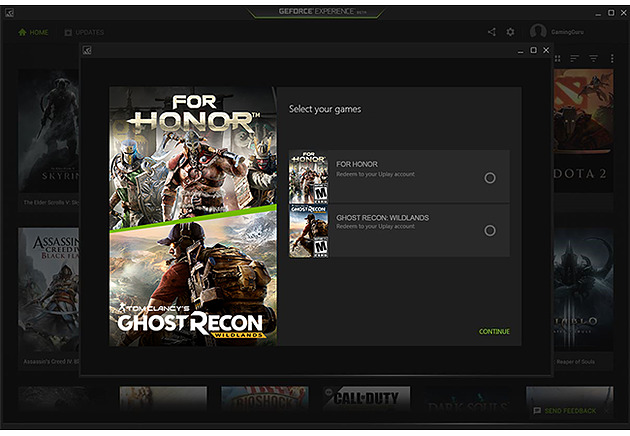Click the For Honor large cover art
Image resolution: width=630 pixels, height=436 pixels.
193,155
